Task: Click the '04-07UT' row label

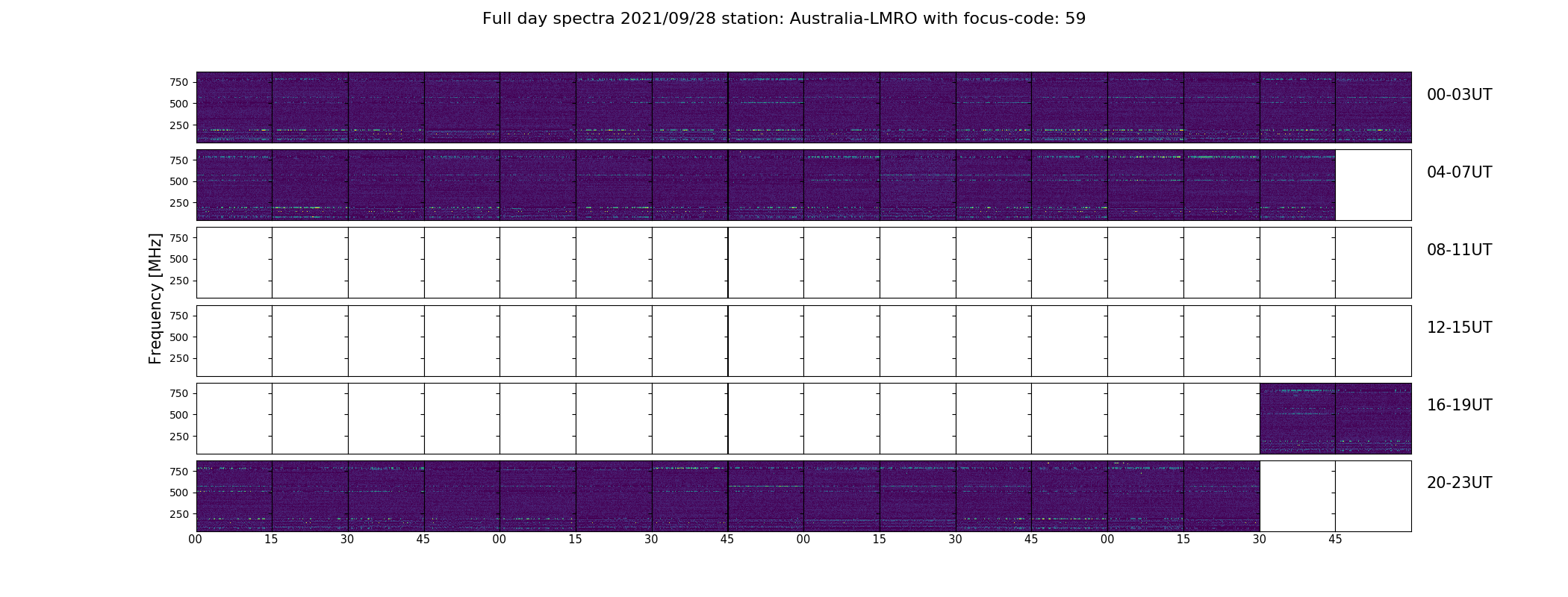Action: [1459, 172]
